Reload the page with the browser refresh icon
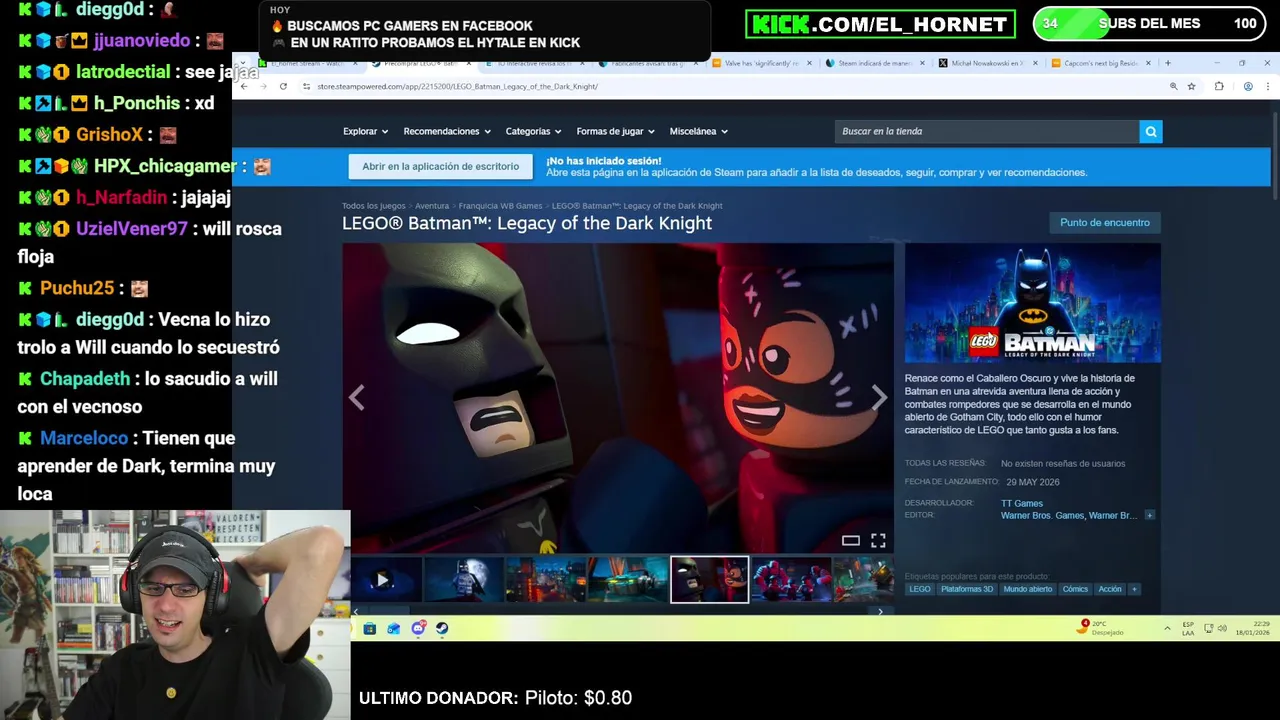This screenshot has width=1280, height=720. pyautogui.click(x=283, y=86)
